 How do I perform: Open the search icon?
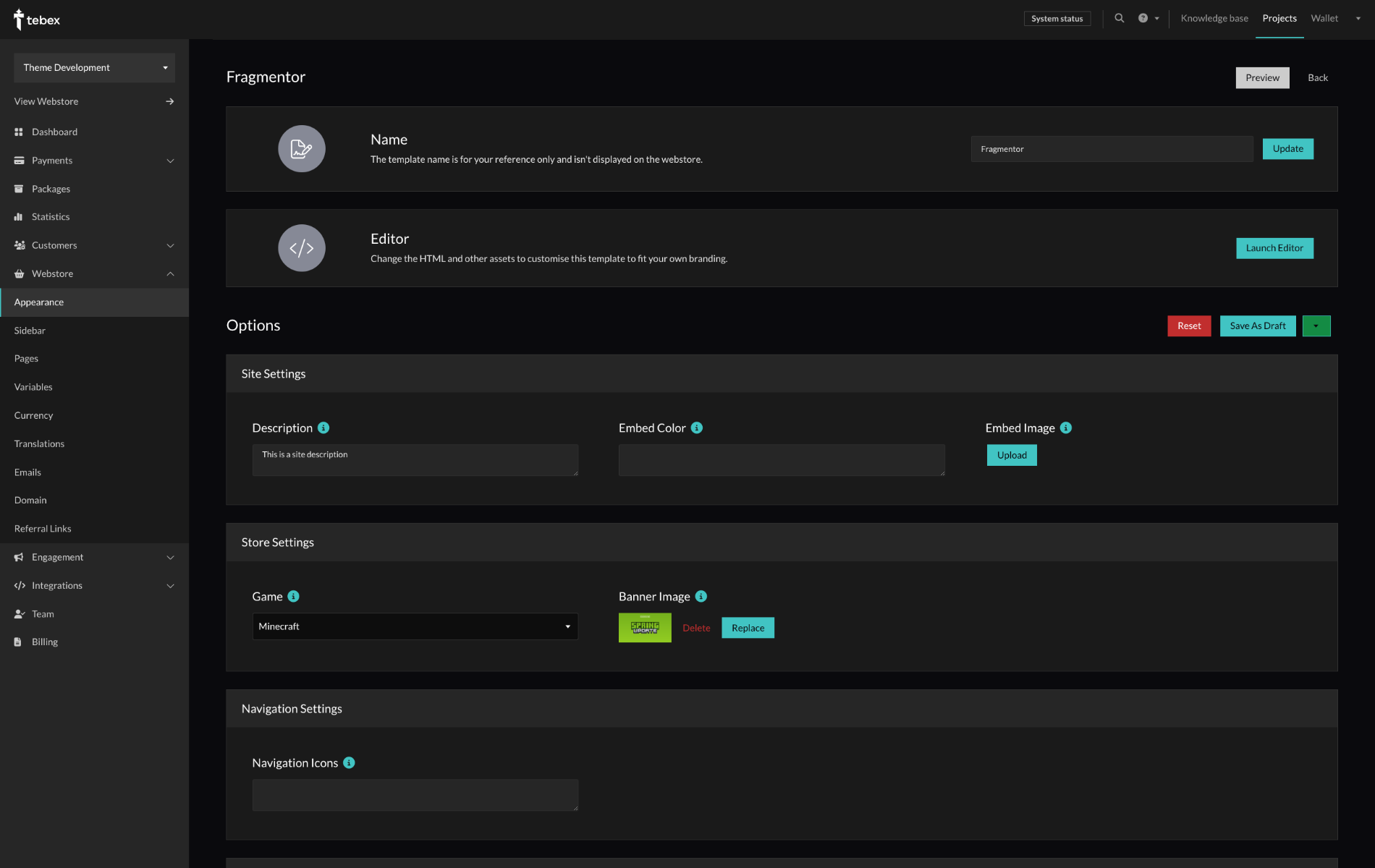coord(1120,18)
